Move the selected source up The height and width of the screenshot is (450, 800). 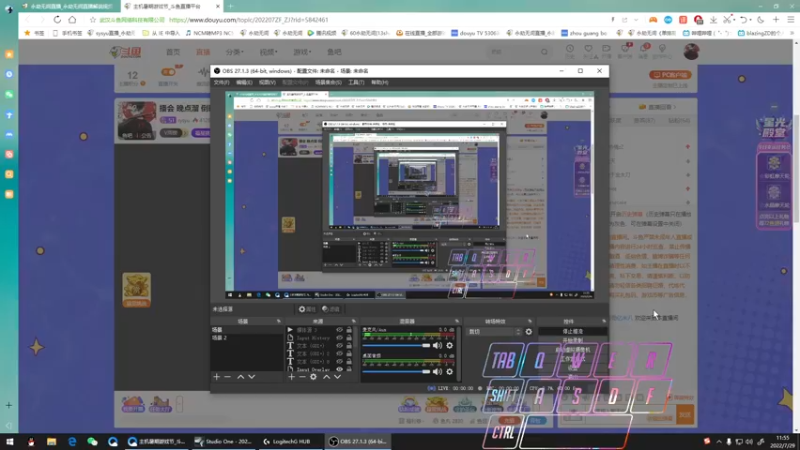(326, 377)
